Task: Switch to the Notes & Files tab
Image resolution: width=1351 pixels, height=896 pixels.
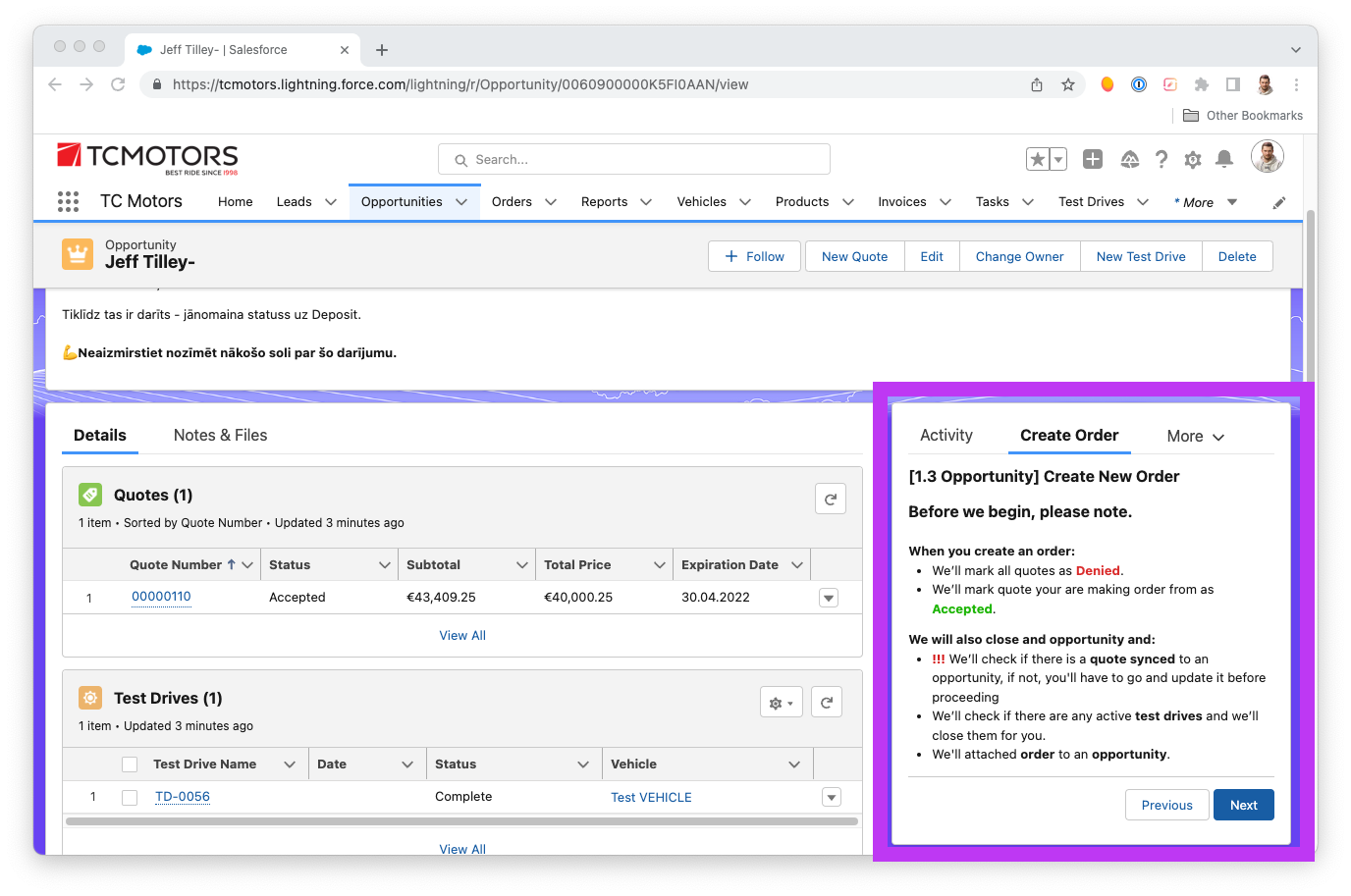Action: tap(221, 436)
